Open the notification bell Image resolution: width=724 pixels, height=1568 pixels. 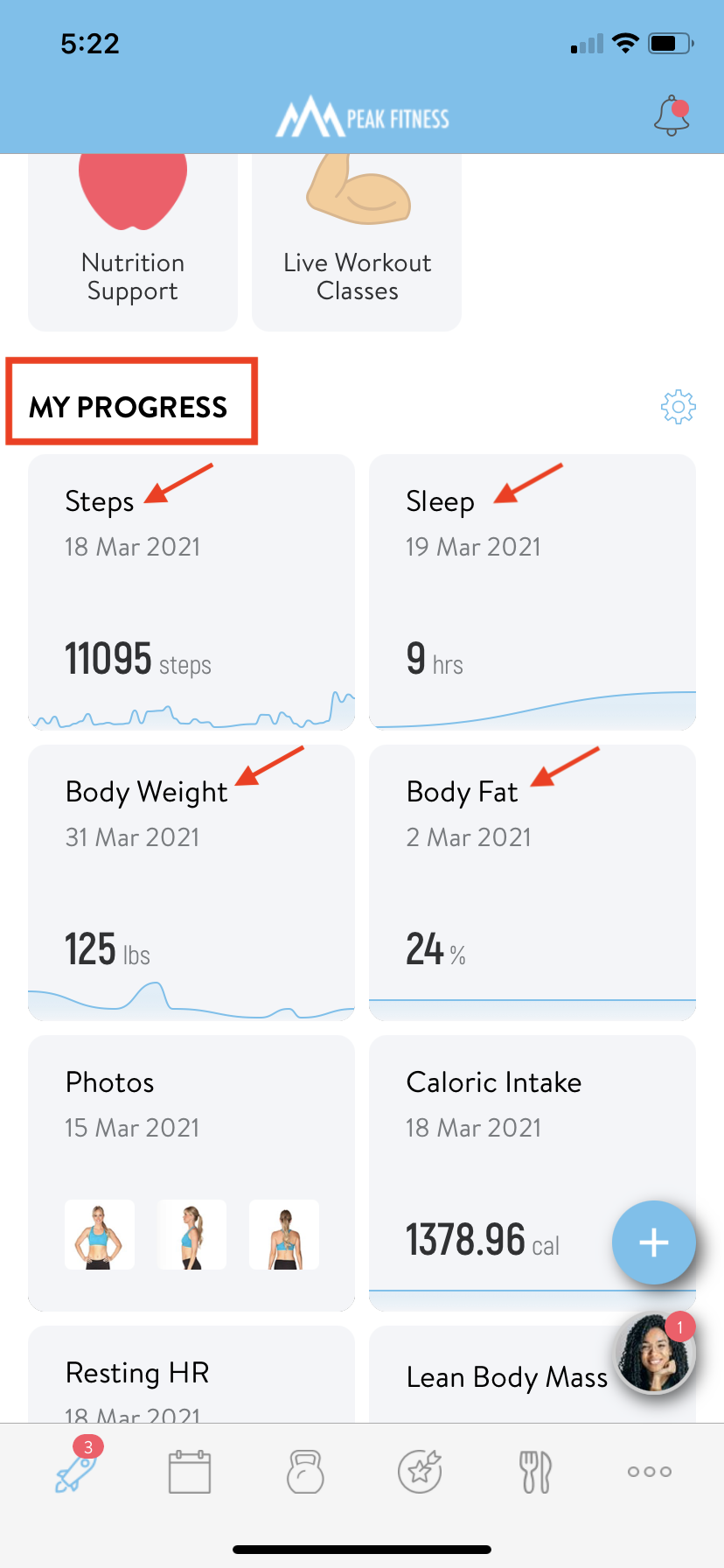672,115
